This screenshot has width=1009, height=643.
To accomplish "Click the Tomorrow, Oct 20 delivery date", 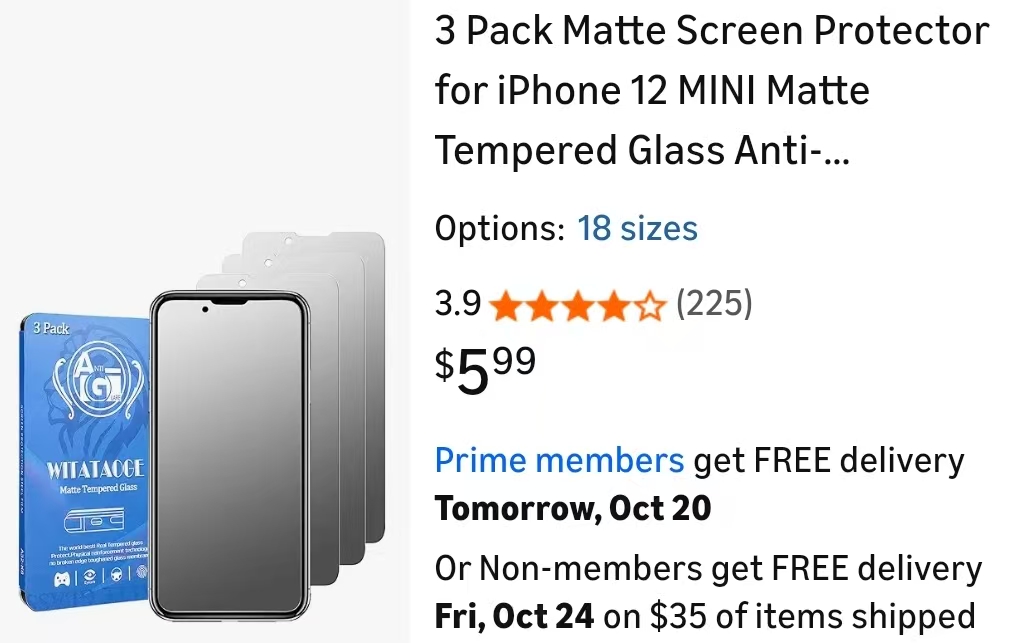I will point(573,509).
